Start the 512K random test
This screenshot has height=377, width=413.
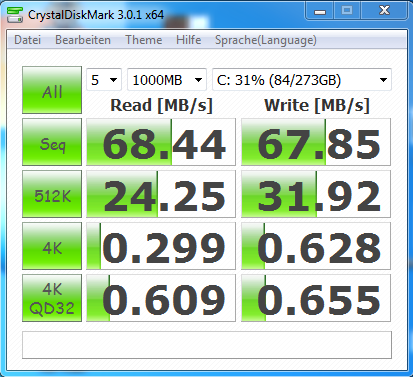point(52,194)
